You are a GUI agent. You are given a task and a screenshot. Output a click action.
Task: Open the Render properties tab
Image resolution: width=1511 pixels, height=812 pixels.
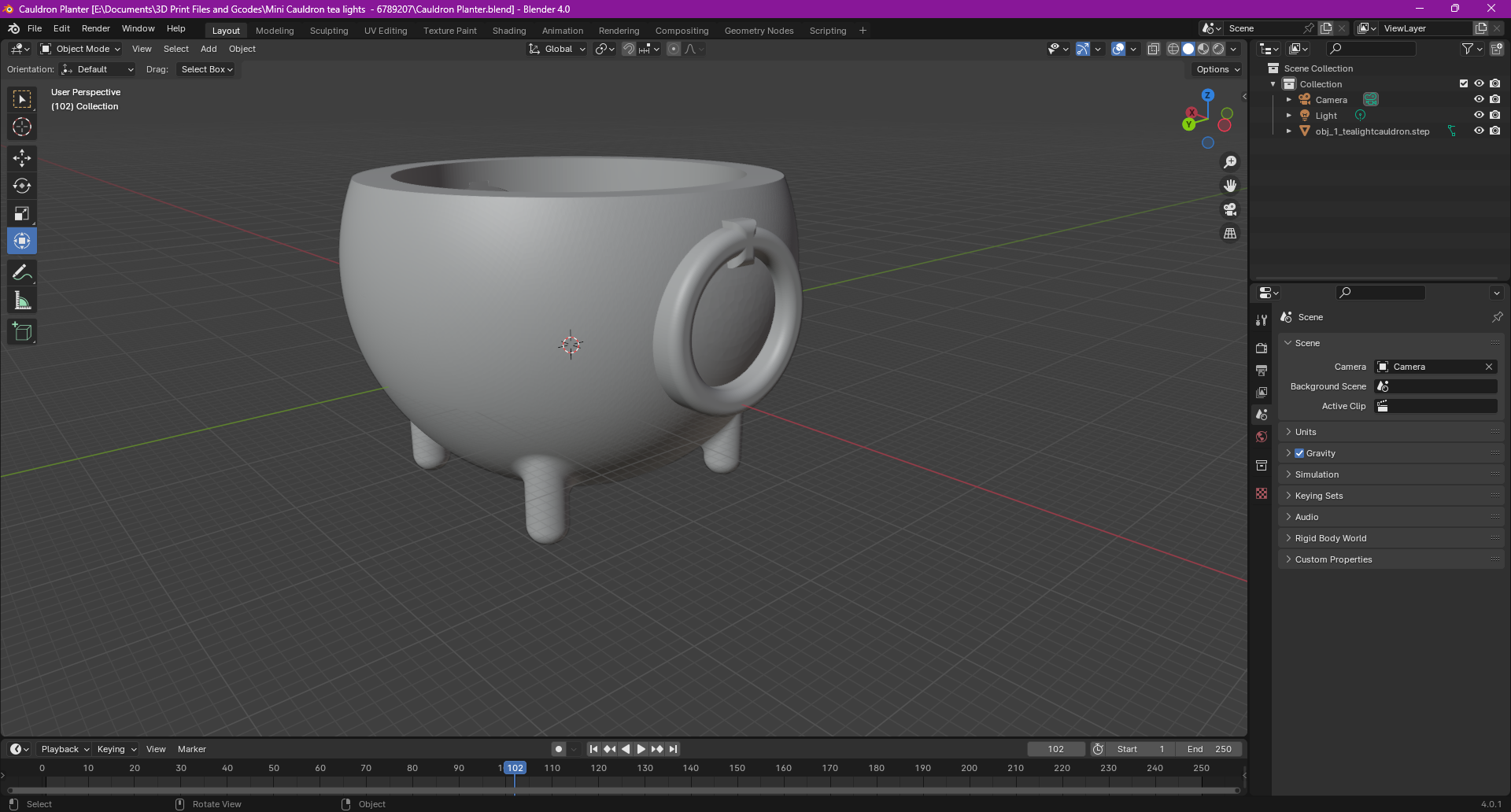click(x=1262, y=348)
